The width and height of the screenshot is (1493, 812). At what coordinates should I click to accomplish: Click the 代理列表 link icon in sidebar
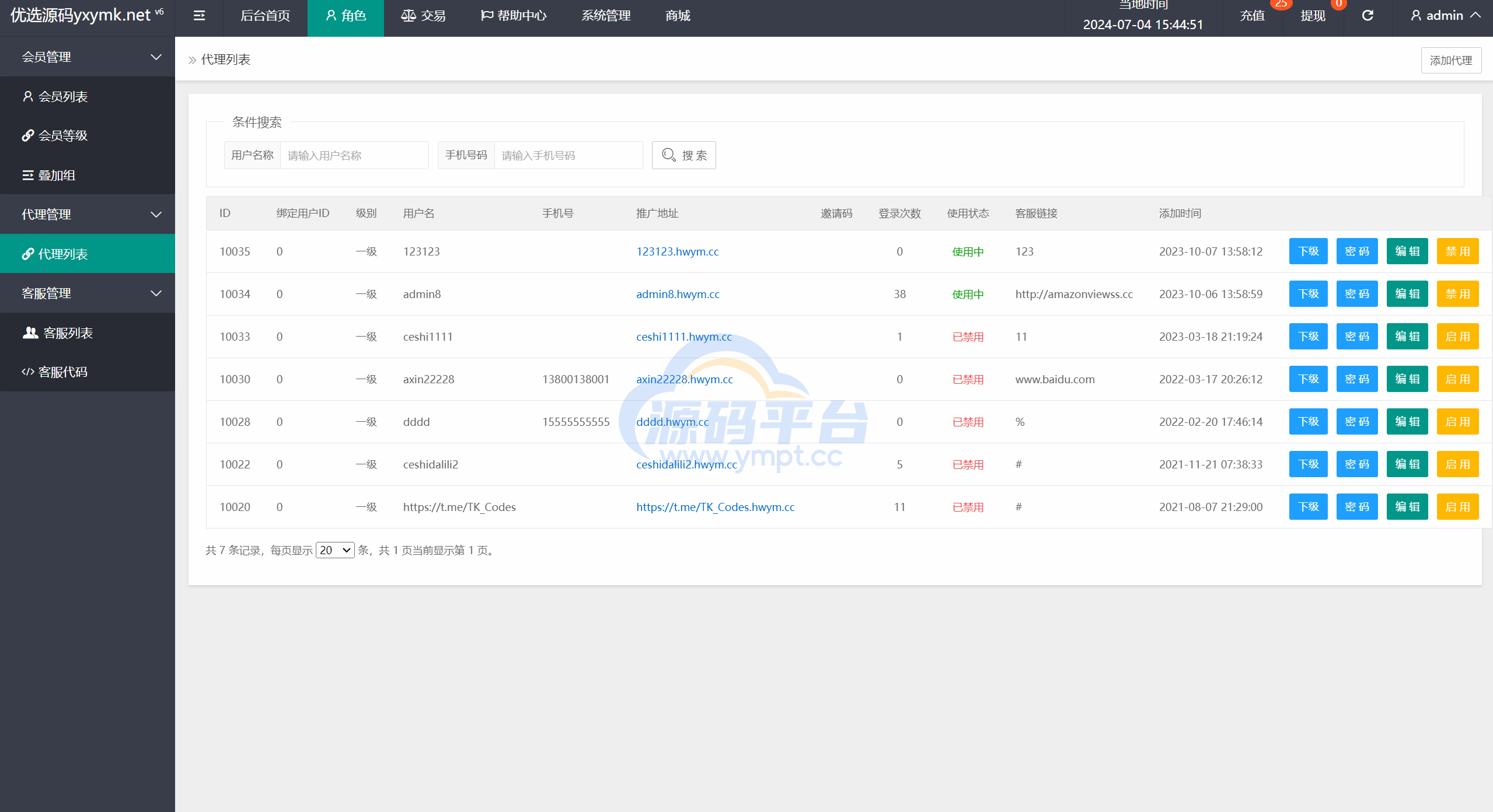click(27, 254)
